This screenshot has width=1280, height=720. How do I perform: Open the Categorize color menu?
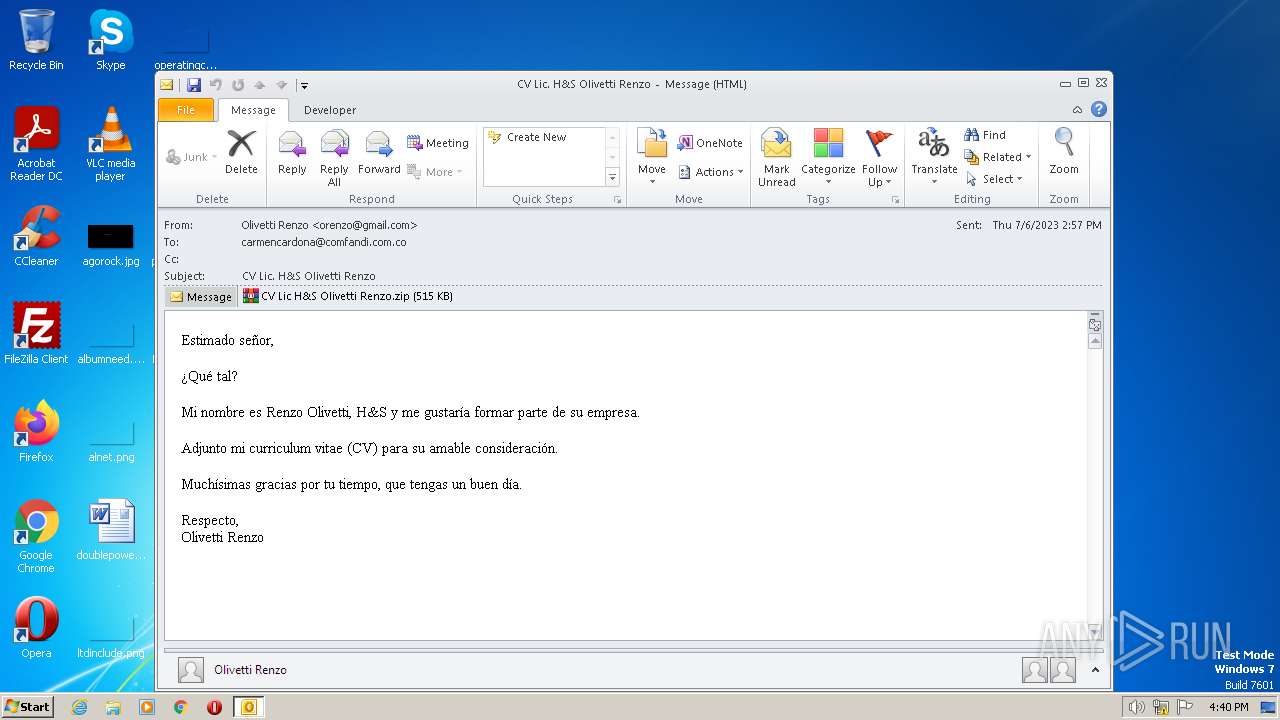tap(828, 157)
